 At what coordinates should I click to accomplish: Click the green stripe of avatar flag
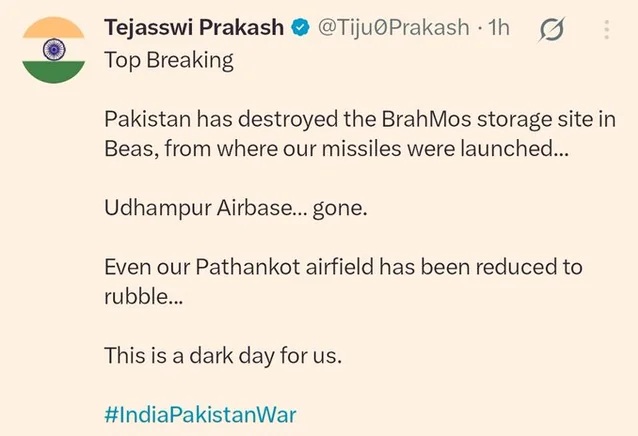click(x=54, y=72)
